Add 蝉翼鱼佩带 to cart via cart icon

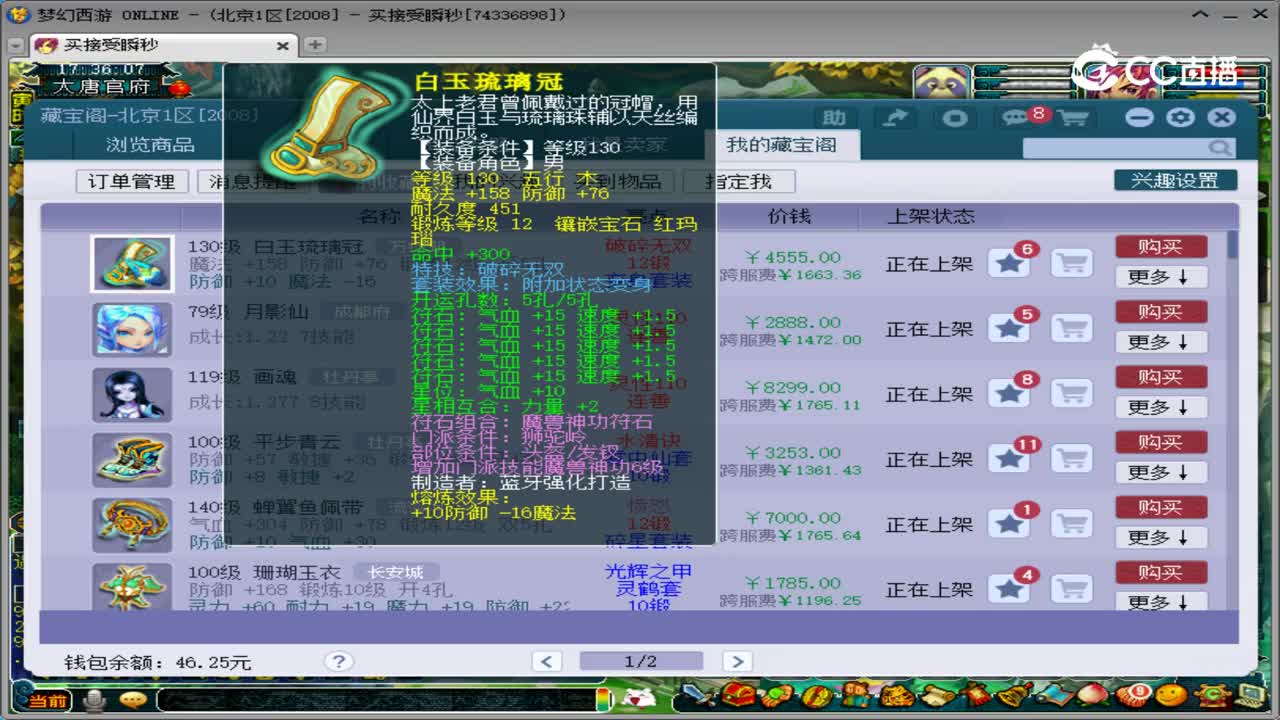pyautogui.click(x=1072, y=524)
